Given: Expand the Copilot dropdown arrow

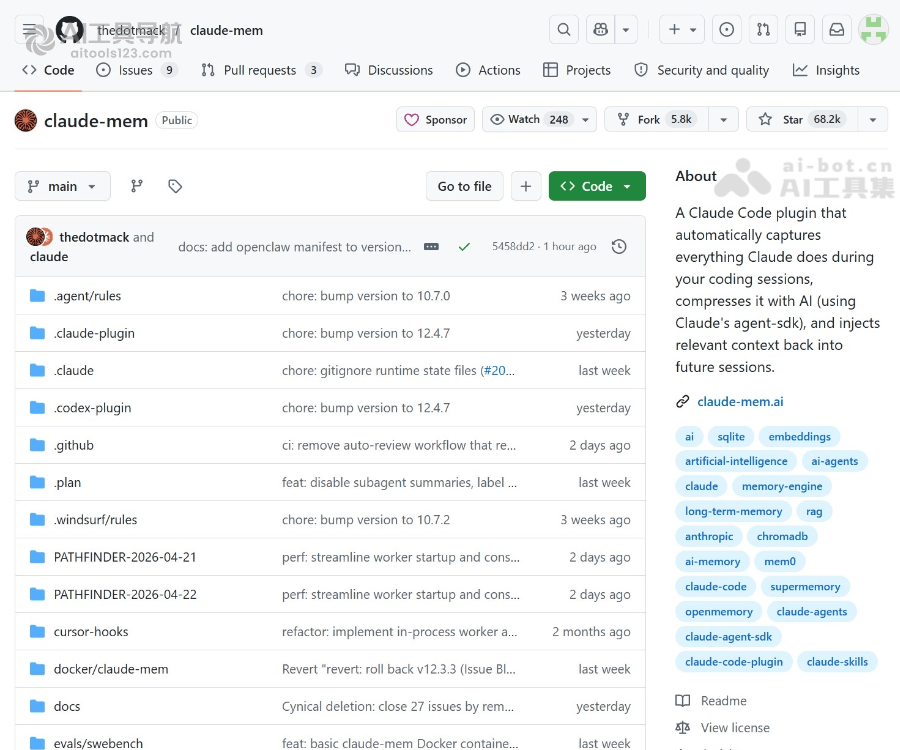Looking at the screenshot, I should [626, 29].
